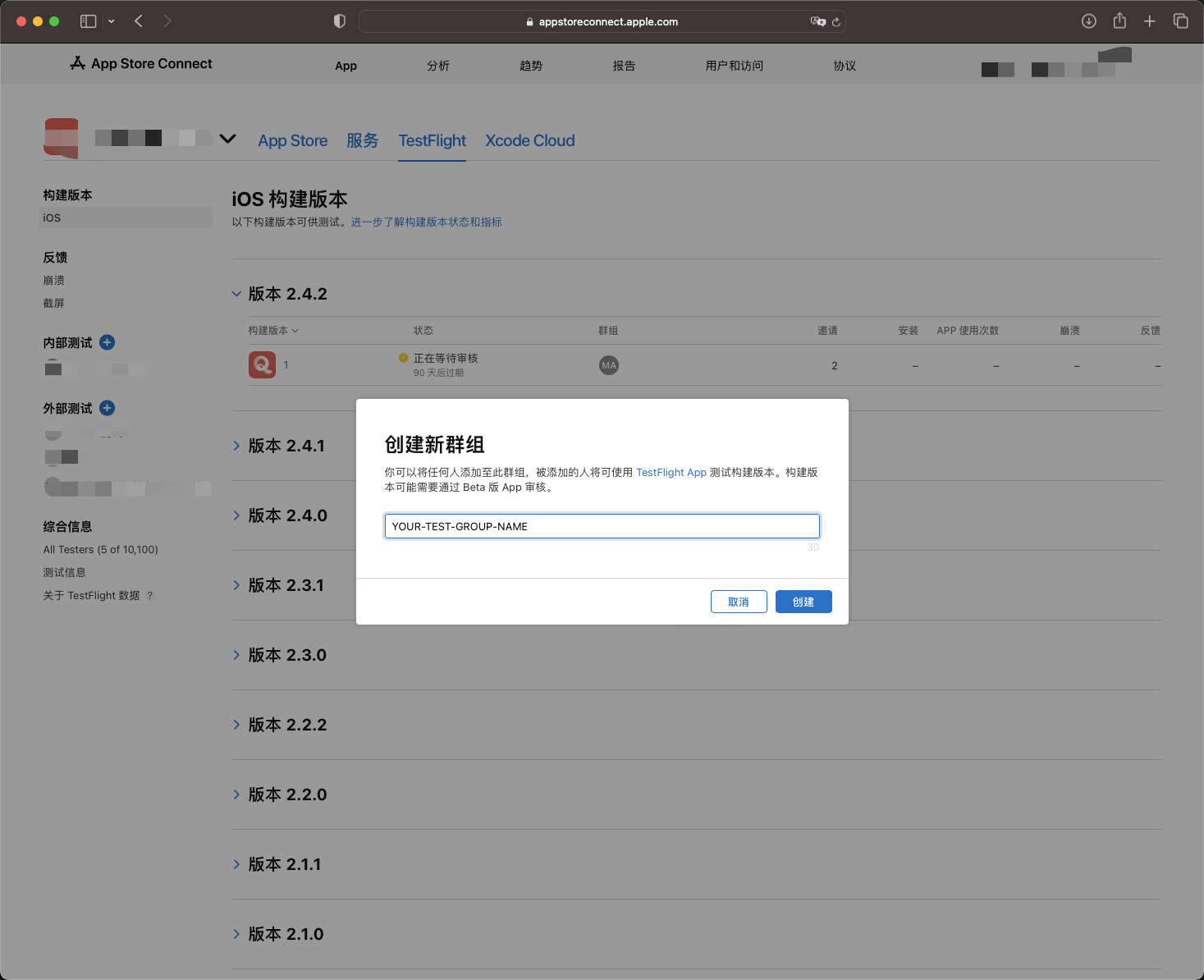
Task: Click group name input field
Action: [x=602, y=526]
